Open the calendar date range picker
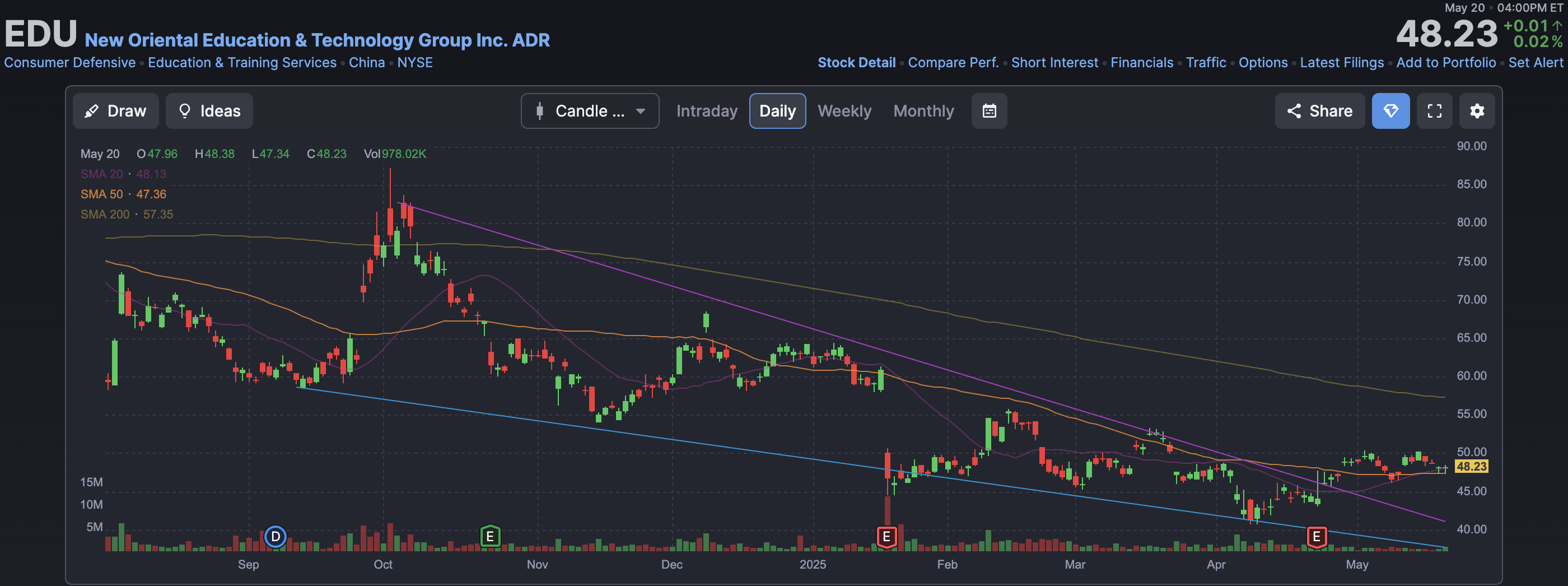The height and width of the screenshot is (586, 1568). 989,111
